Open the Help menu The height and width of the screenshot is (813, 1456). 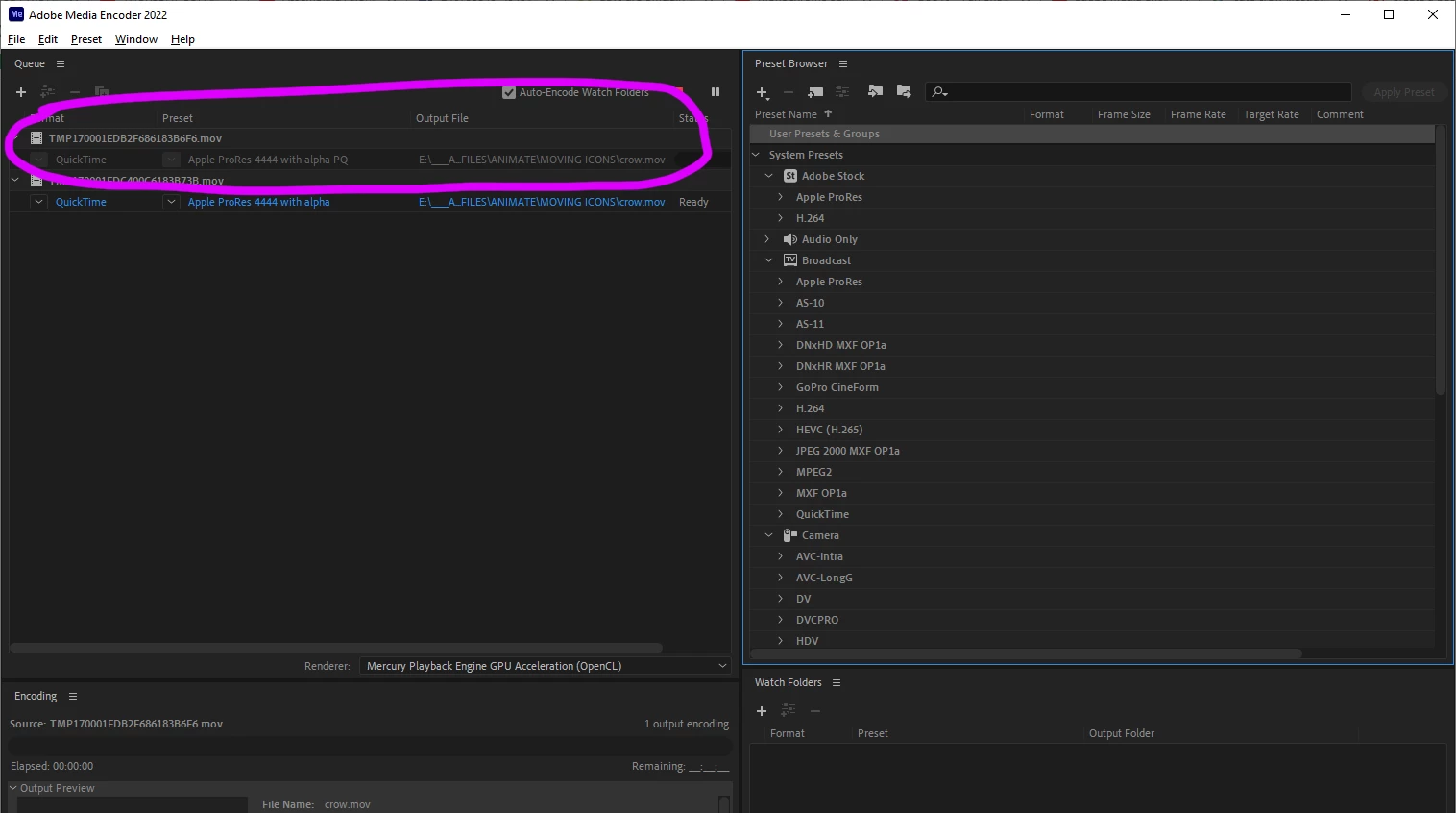(x=182, y=39)
